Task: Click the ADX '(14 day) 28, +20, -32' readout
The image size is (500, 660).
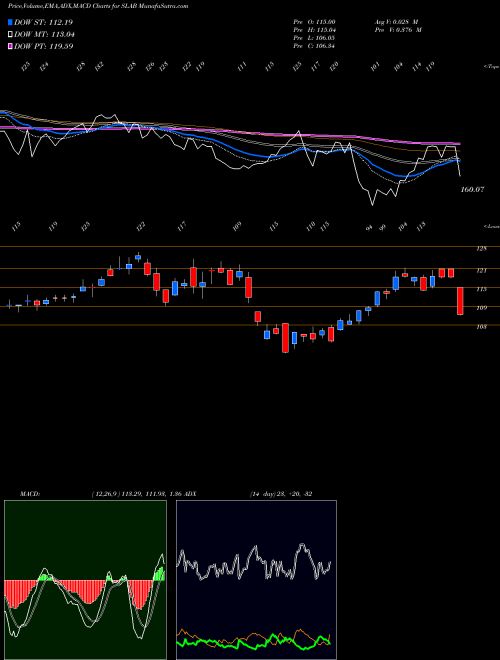Action: pyautogui.click(x=282, y=494)
